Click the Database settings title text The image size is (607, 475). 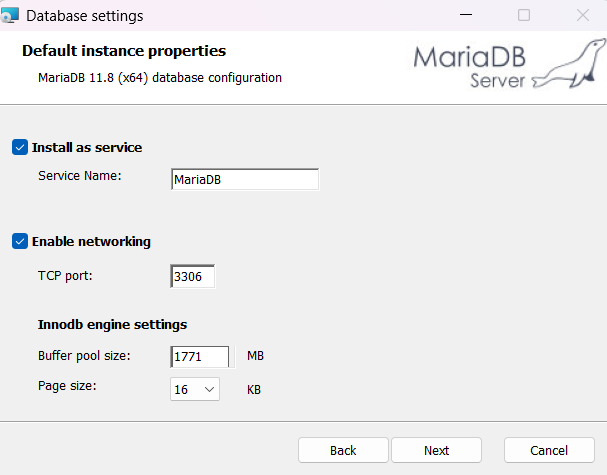tap(84, 16)
